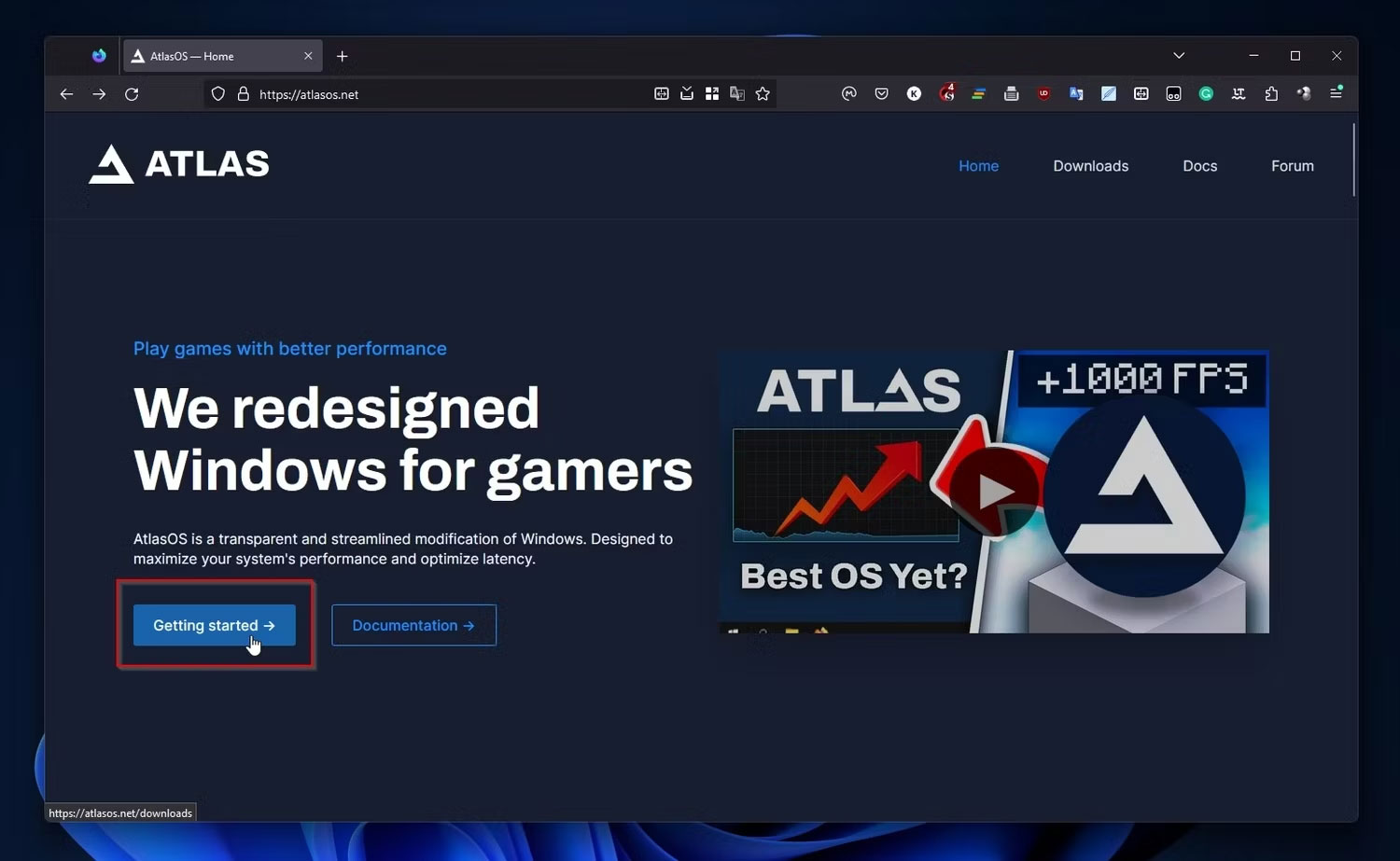Go back to the previous page
The width and height of the screenshot is (1400, 861).
[66, 94]
